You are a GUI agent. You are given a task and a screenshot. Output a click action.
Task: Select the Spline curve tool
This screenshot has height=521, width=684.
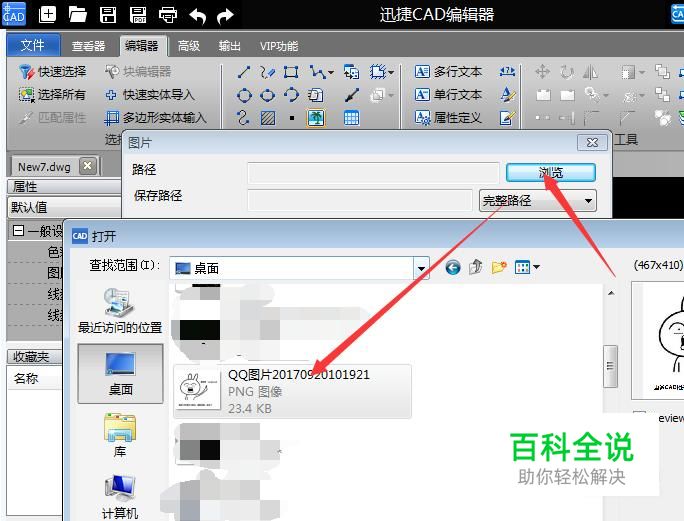[x=243, y=118]
